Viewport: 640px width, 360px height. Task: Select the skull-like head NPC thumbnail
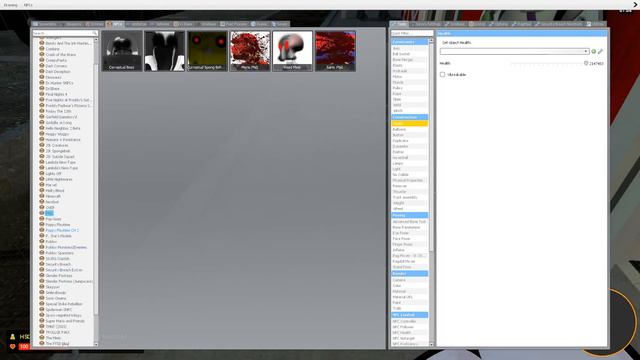(292, 51)
